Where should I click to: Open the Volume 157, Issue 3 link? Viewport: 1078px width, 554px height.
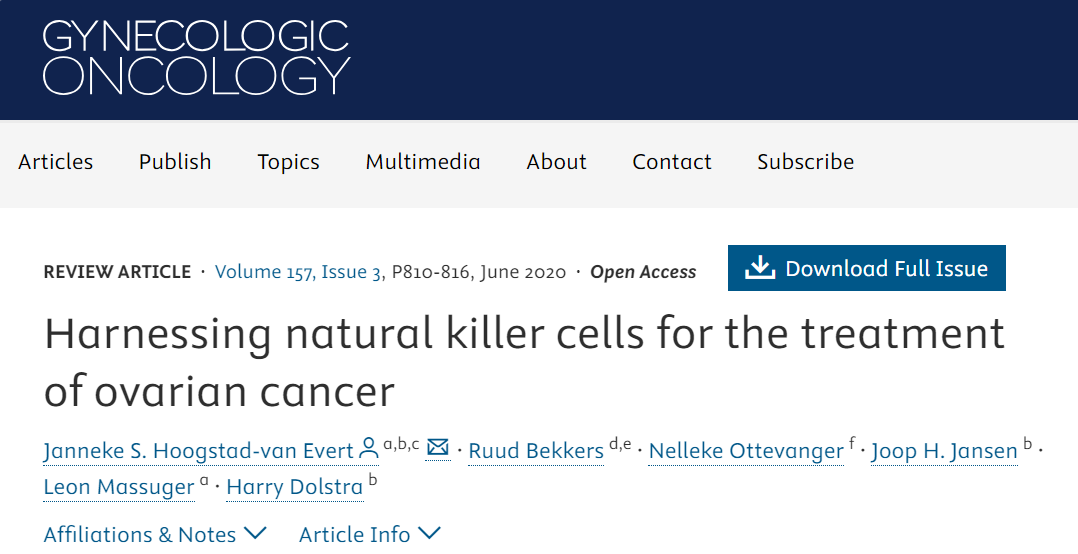coord(298,272)
